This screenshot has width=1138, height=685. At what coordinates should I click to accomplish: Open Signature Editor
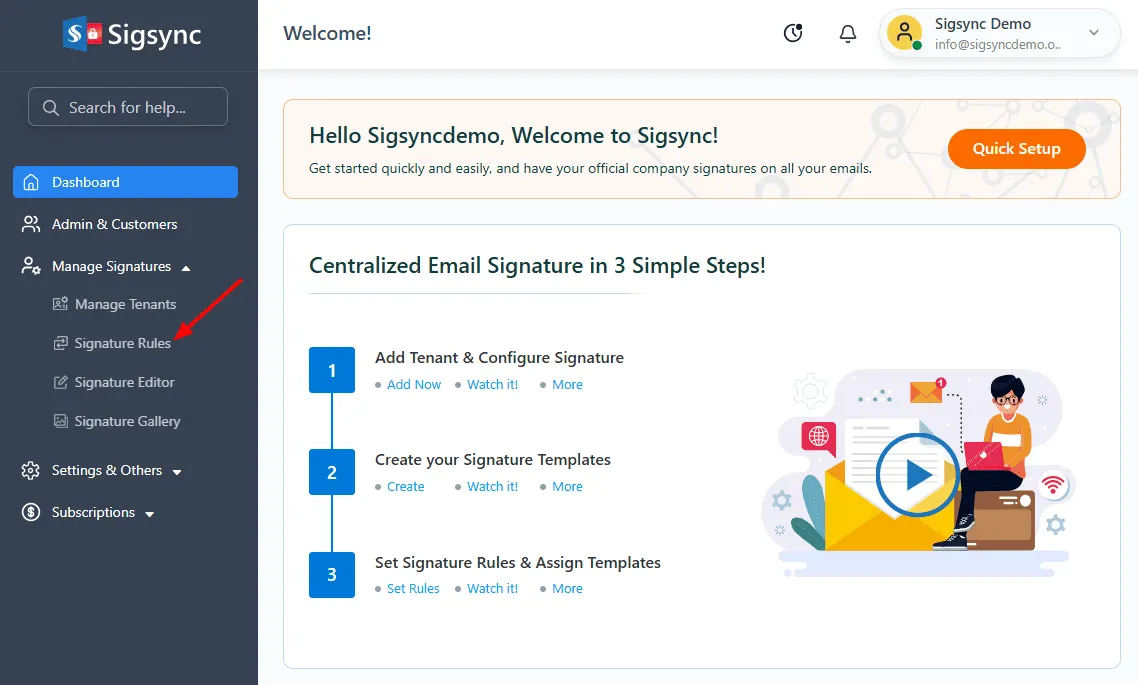coord(125,382)
